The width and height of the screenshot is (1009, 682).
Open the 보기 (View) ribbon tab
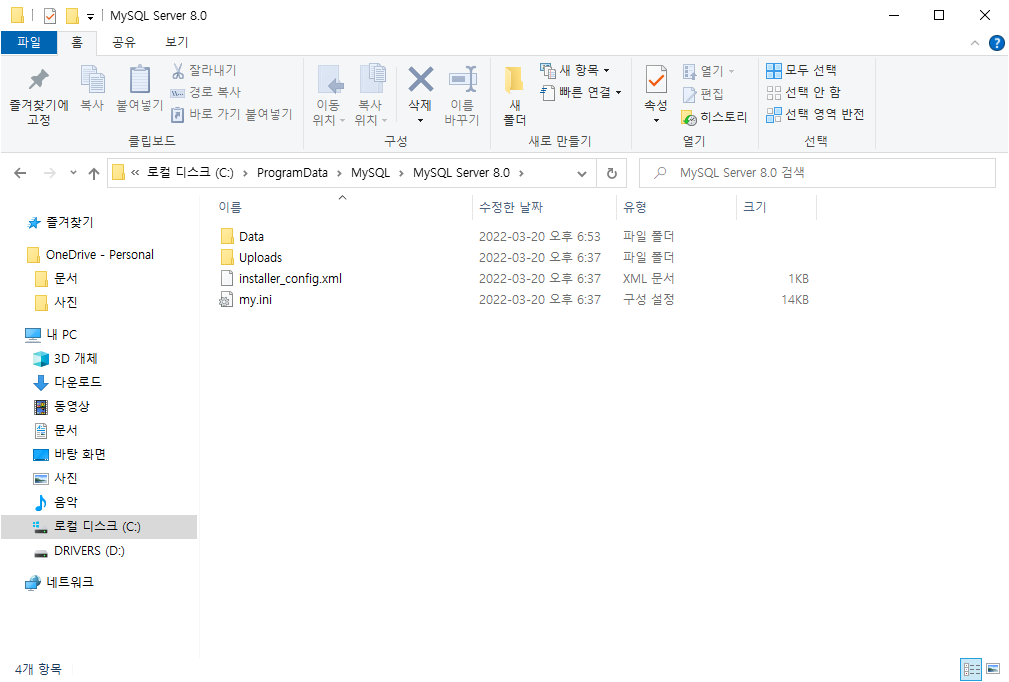[x=176, y=42]
